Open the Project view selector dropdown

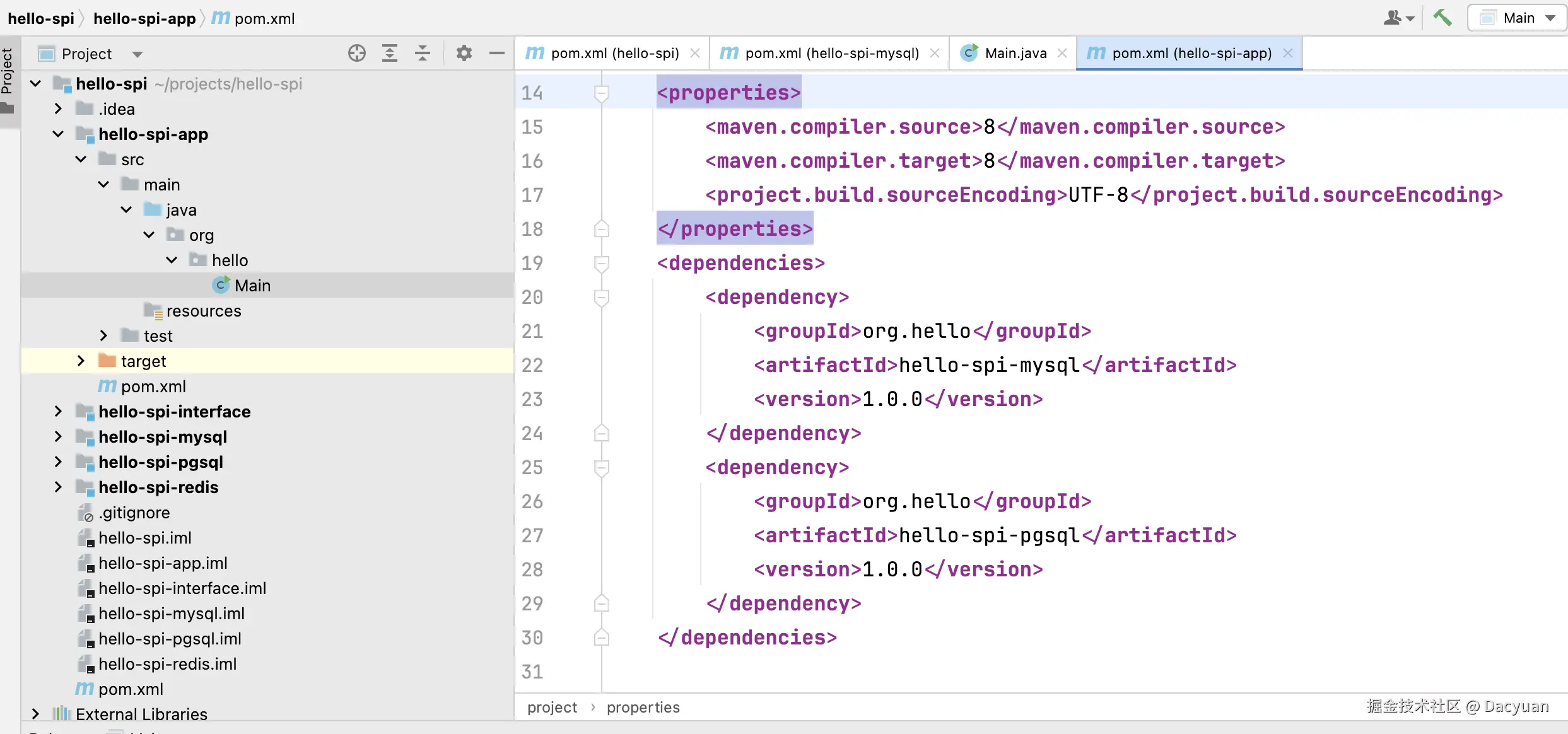tap(137, 54)
